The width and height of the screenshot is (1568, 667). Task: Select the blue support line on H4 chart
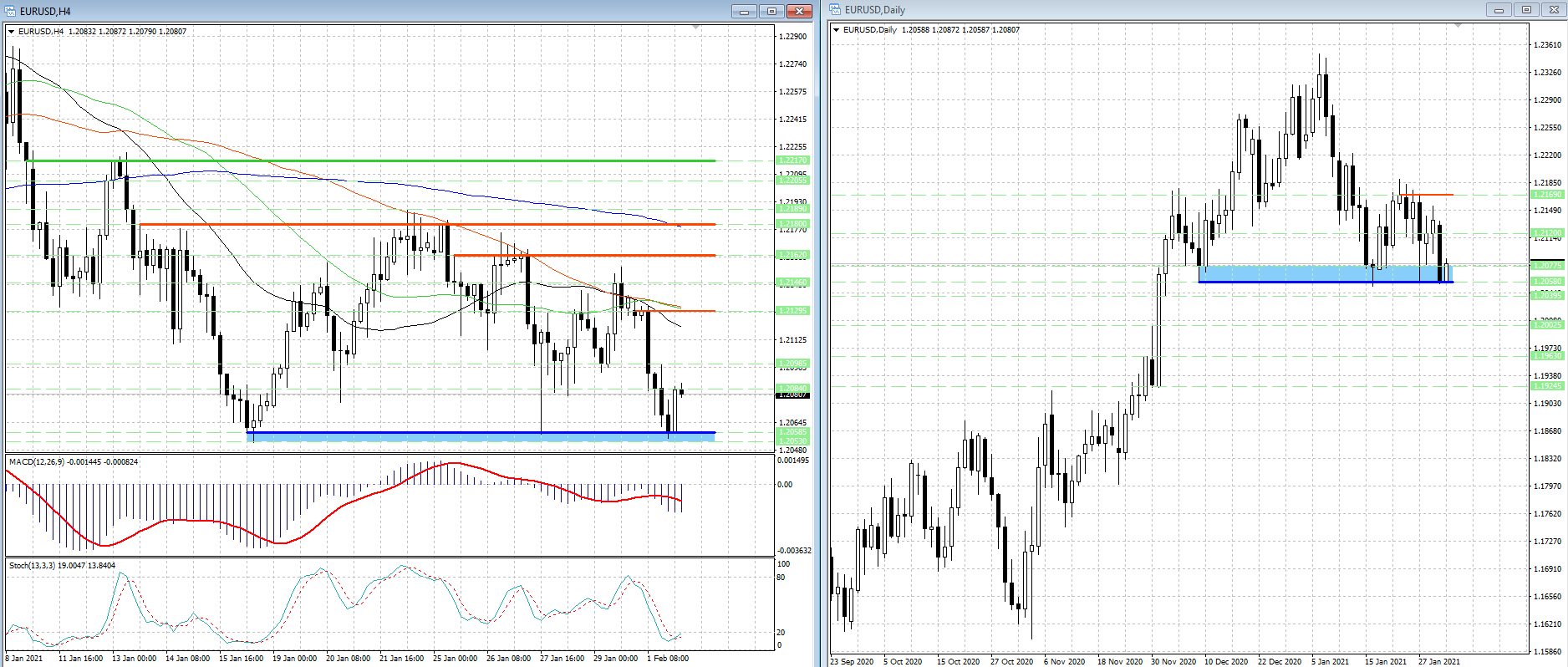pyautogui.click(x=418, y=432)
